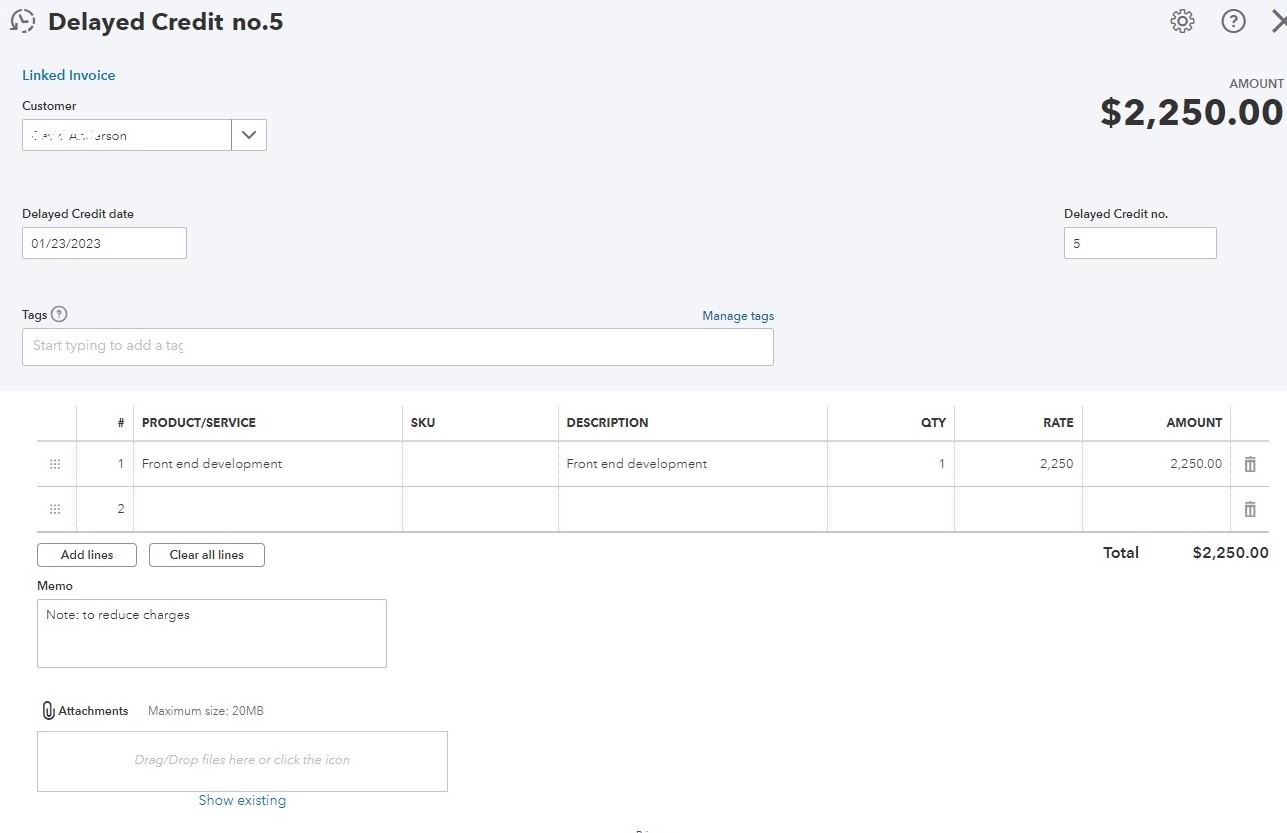Image resolution: width=1287 pixels, height=833 pixels.
Task: Select the Amount cell showing 2,250.00
Action: (1156, 464)
